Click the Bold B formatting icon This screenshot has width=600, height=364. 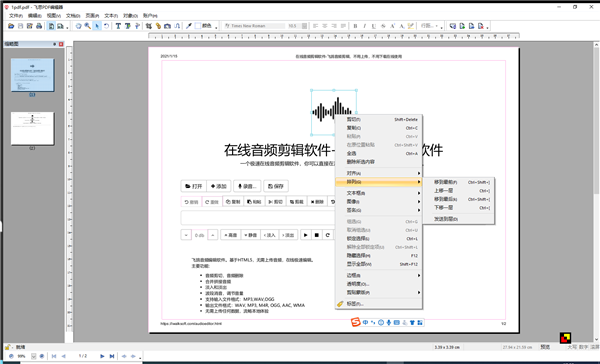tap(355, 26)
